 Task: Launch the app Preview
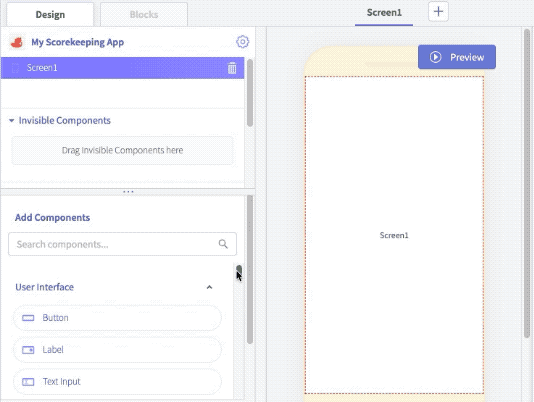(x=457, y=57)
